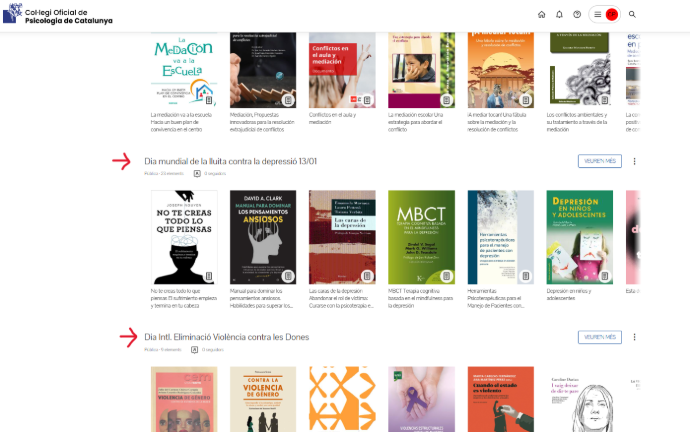This screenshot has height=432, width=690.
Task: Click the Col·legi Oficial de Psicologia logo
Action: pos(58,14)
